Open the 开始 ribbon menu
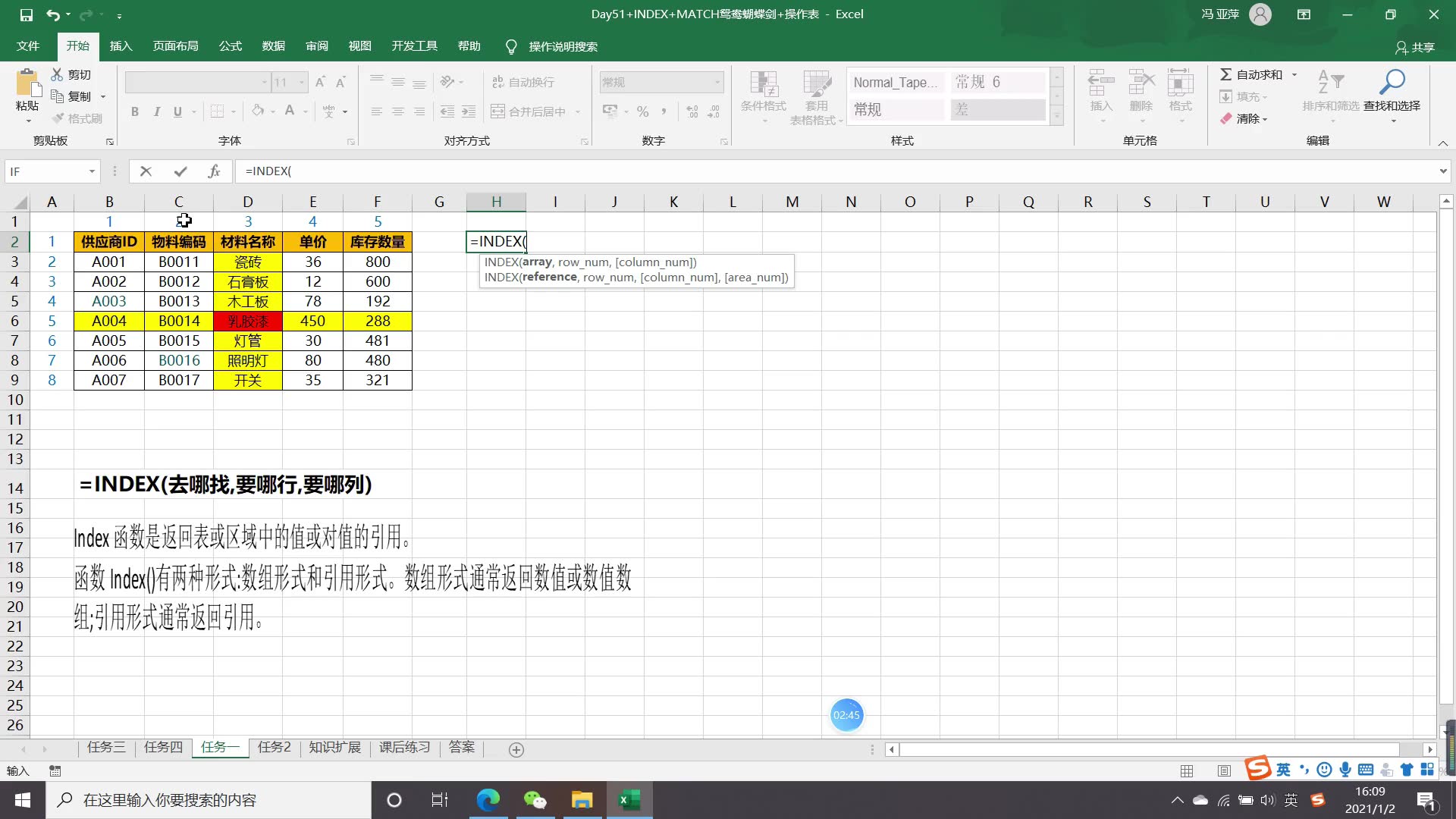Screen dimensions: 1456x819 click(x=77, y=46)
